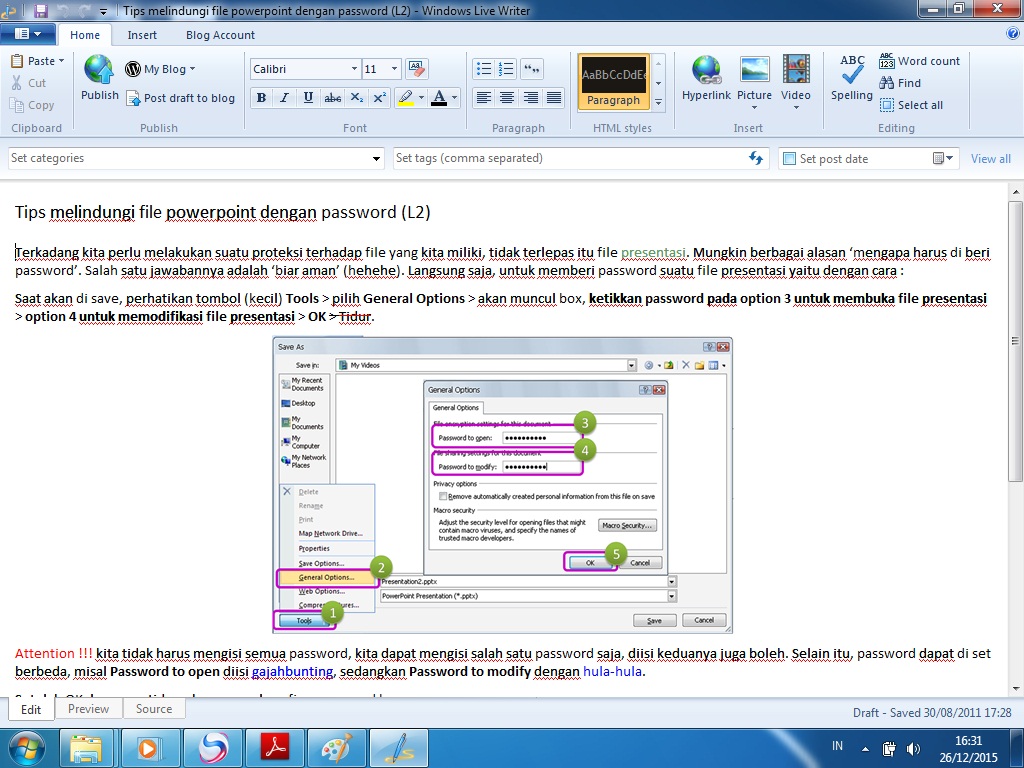Apply the font color swatch
Image resolution: width=1024 pixels, height=768 pixels.
[440, 98]
